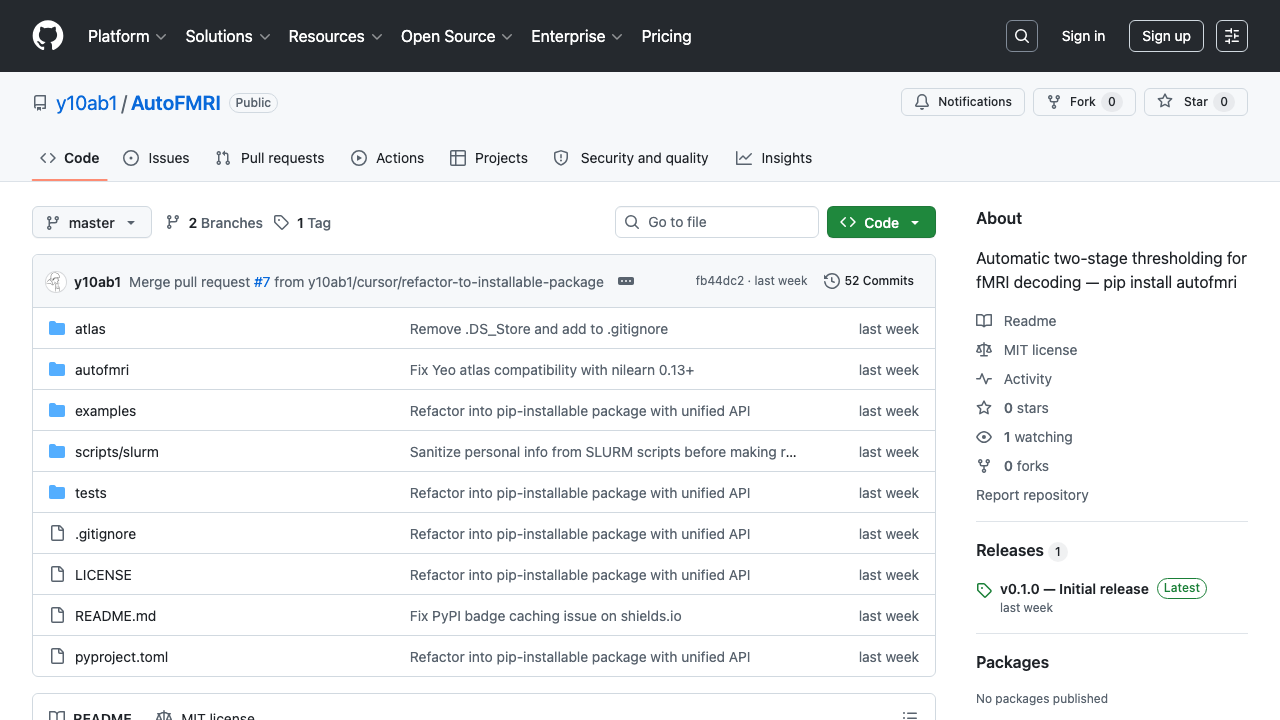
Task: Expand the Platform navigation menu
Action: 127,36
